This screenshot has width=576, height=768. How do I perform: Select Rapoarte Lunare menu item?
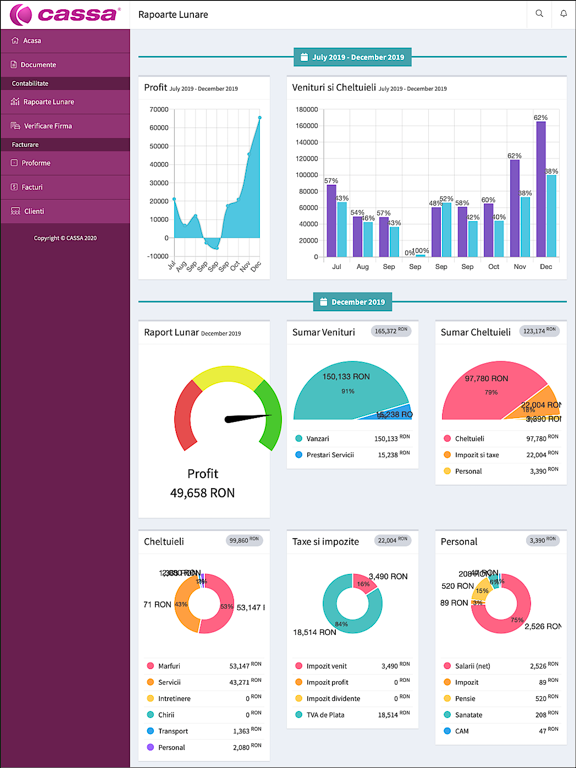tap(65, 102)
